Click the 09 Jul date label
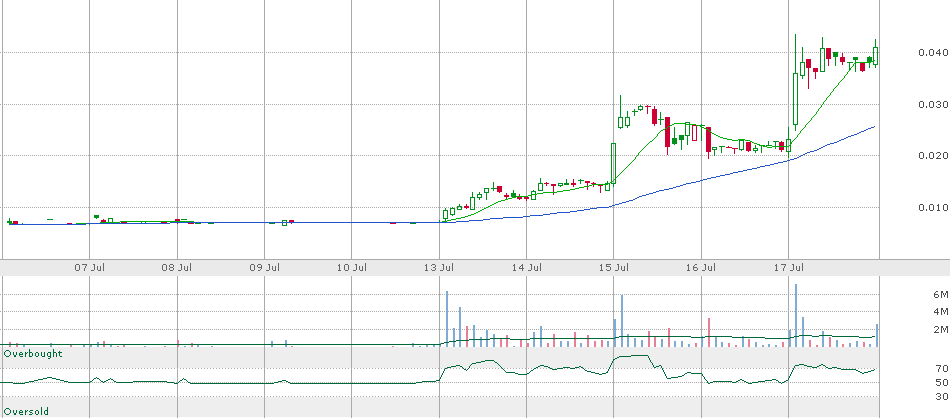This screenshot has width=950, height=418. pyautogui.click(x=265, y=267)
